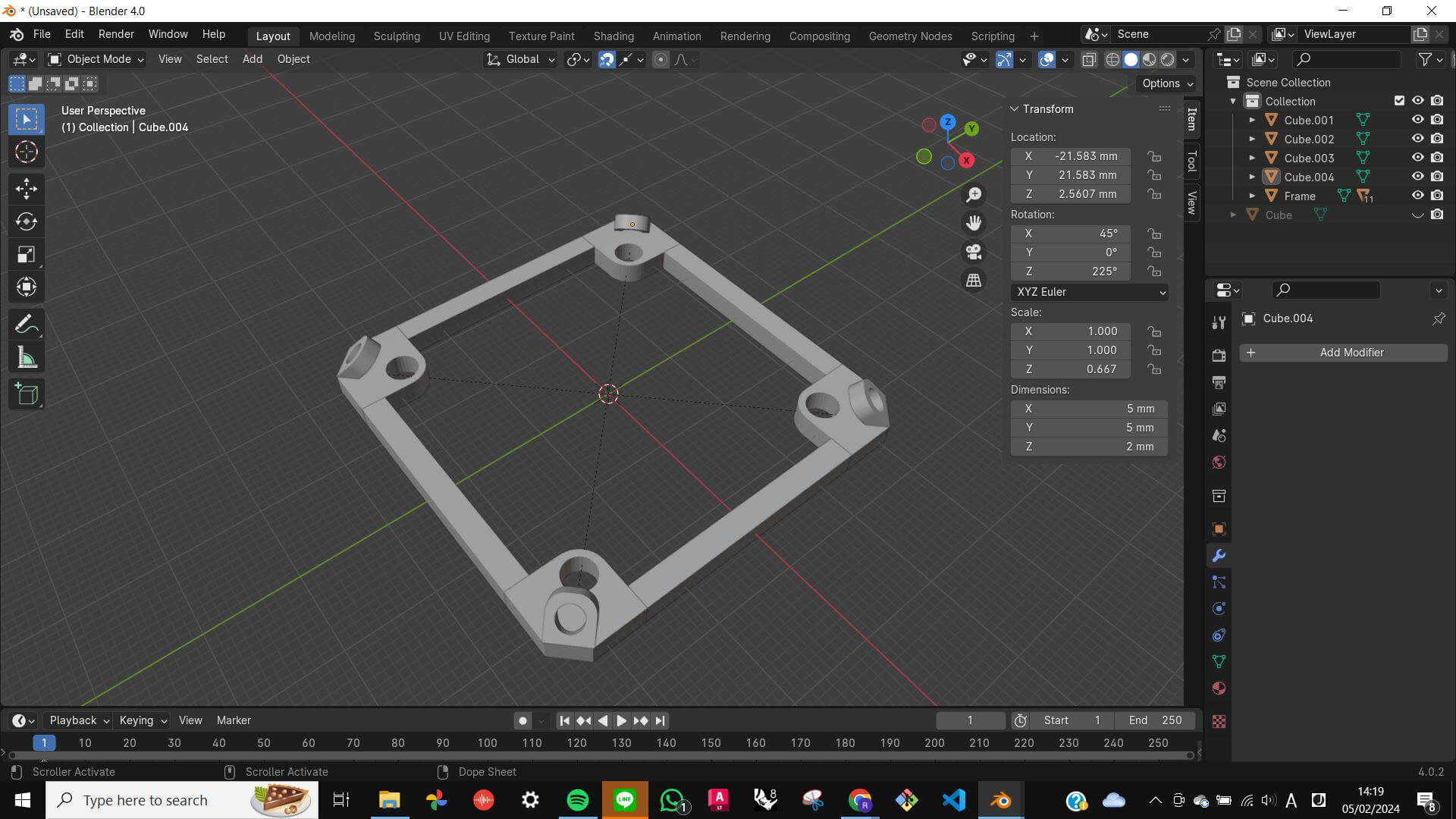Switch to UV Editing workspace
1456x819 pixels.
coord(464,36)
